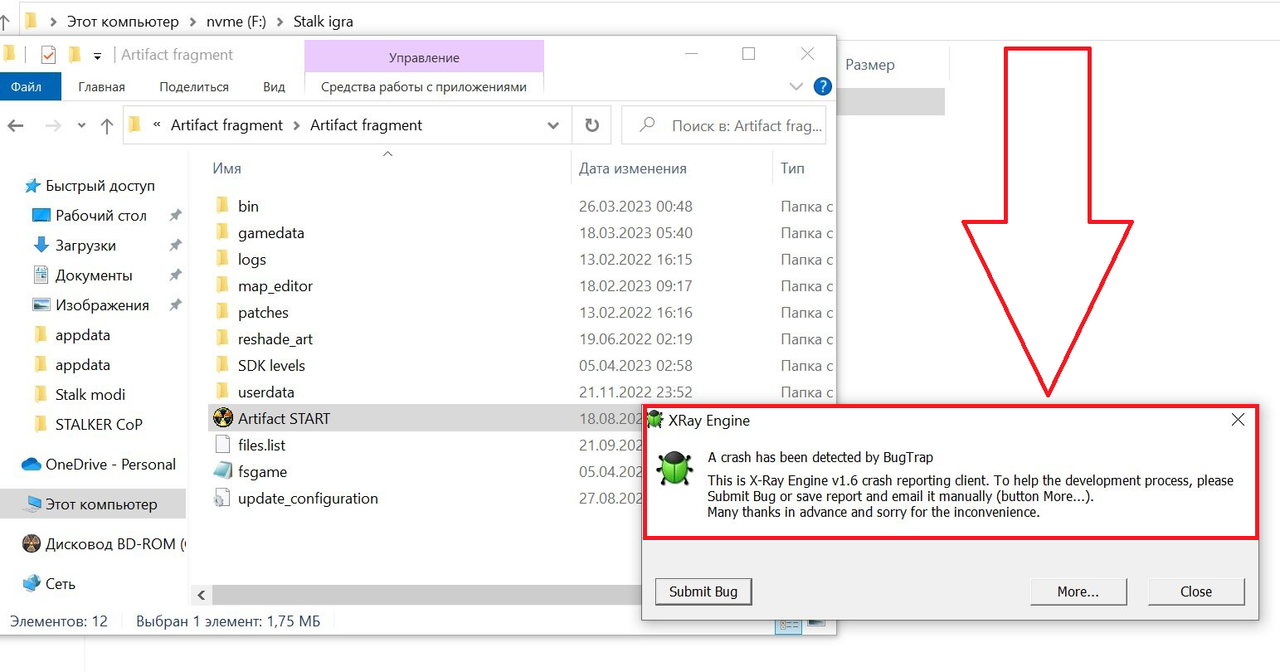Screen dimensions: 1280x672
Task: Switch to the Поделиться ribbon tab
Action: 194,87
